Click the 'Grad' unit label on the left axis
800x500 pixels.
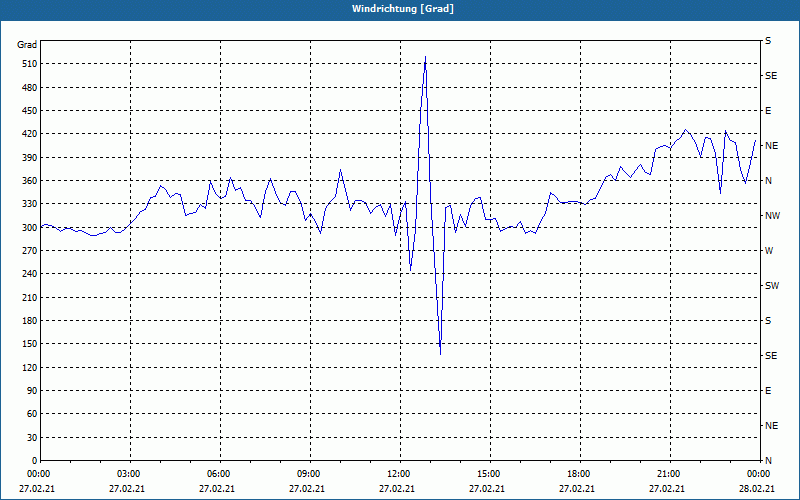27,45
